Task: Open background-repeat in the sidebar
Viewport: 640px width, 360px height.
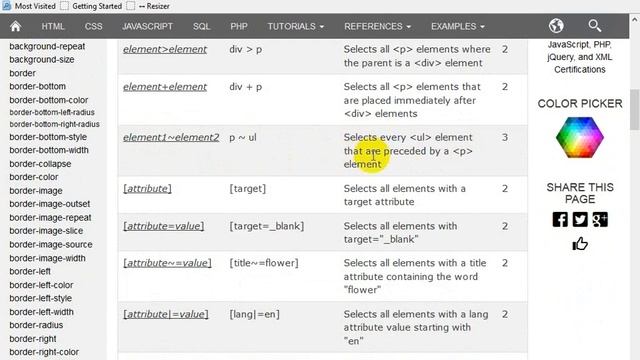Action: click(47, 47)
